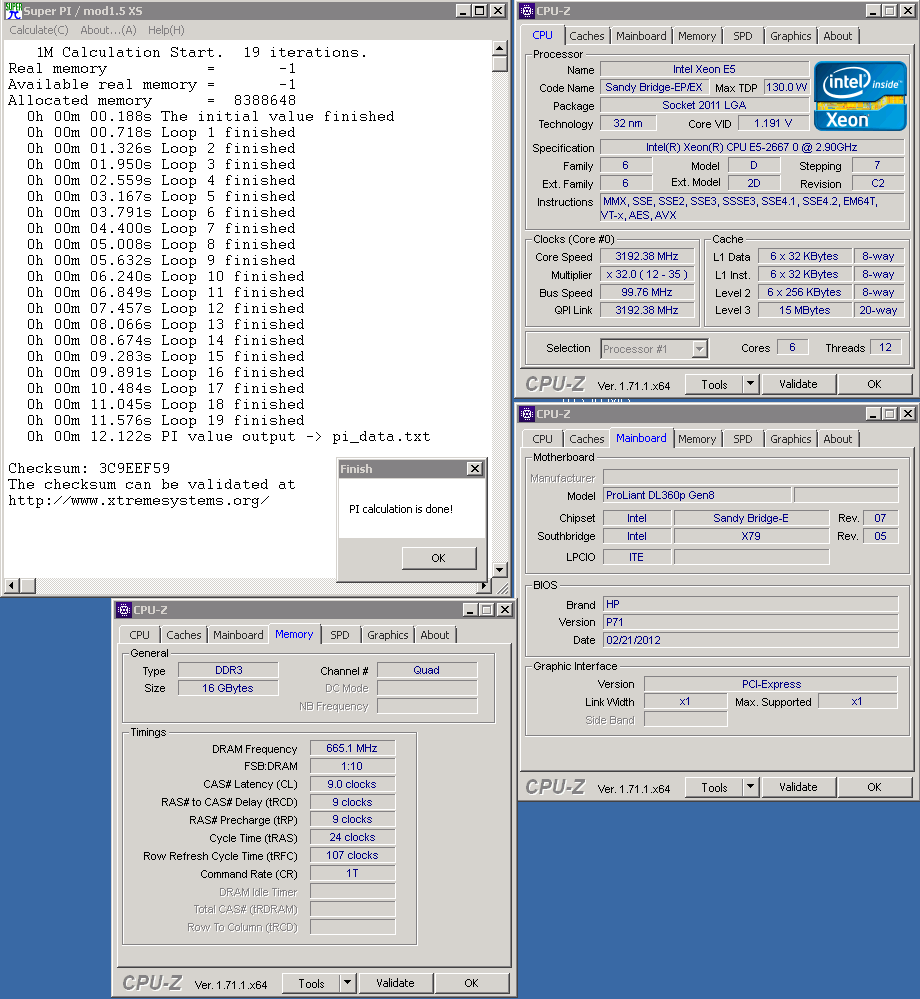Click Tools button in Memory CPU-Z window
This screenshot has height=999, width=920.
(311, 984)
